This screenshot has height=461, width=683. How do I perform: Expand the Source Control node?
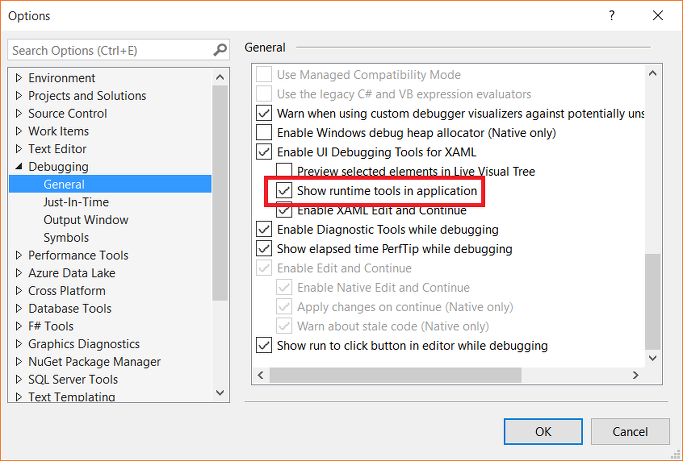coord(19,113)
